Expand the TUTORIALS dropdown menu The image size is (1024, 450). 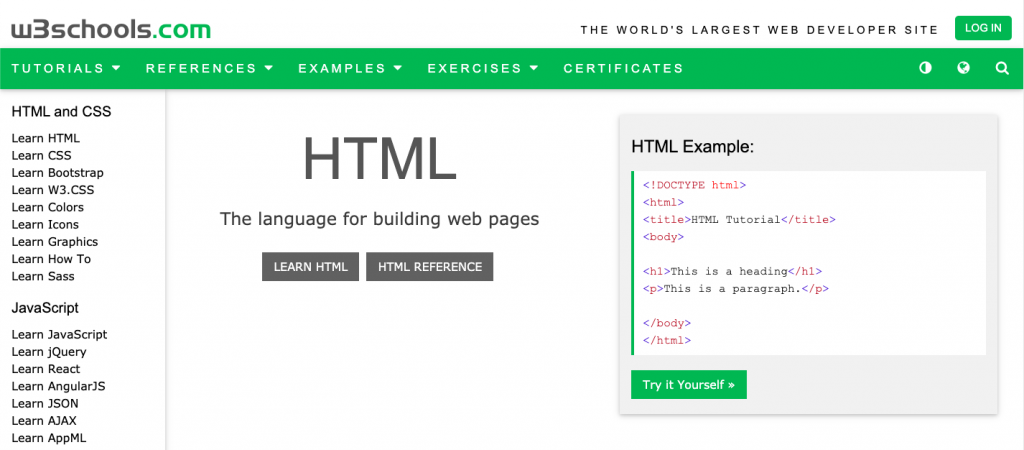tap(67, 68)
